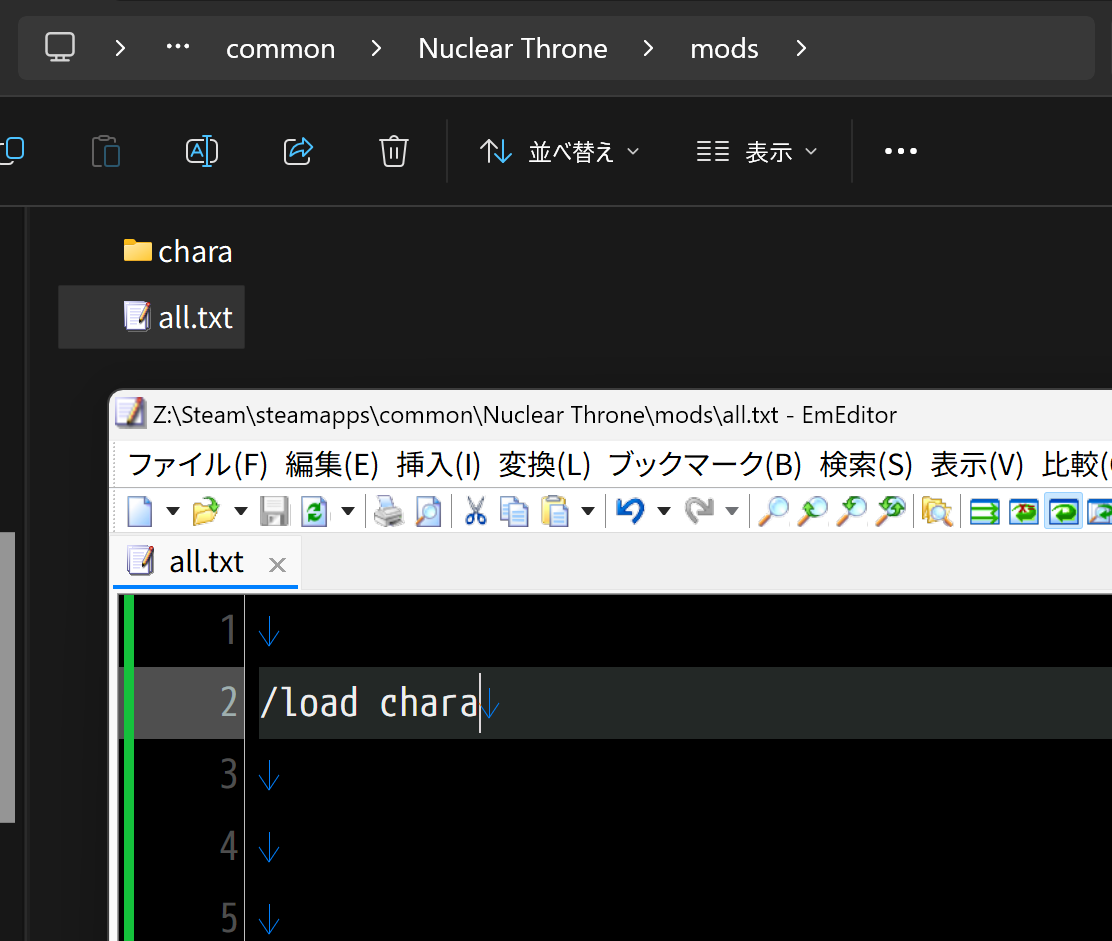Image resolution: width=1112 pixels, height=941 pixels.
Task: Click the Print icon in EmEditor toolbar
Action: pos(387,512)
